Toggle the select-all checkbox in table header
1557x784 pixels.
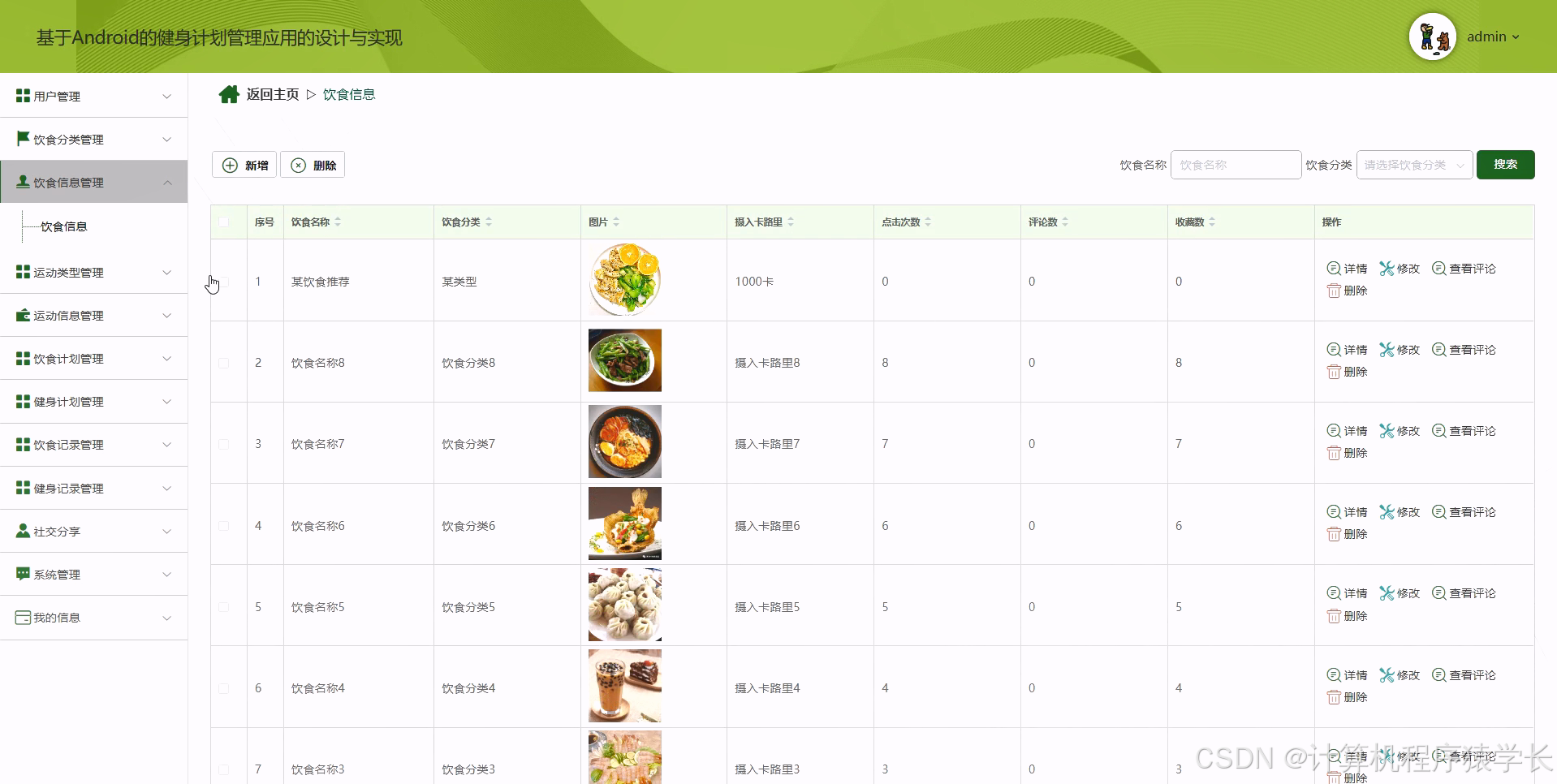click(x=224, y=222)
